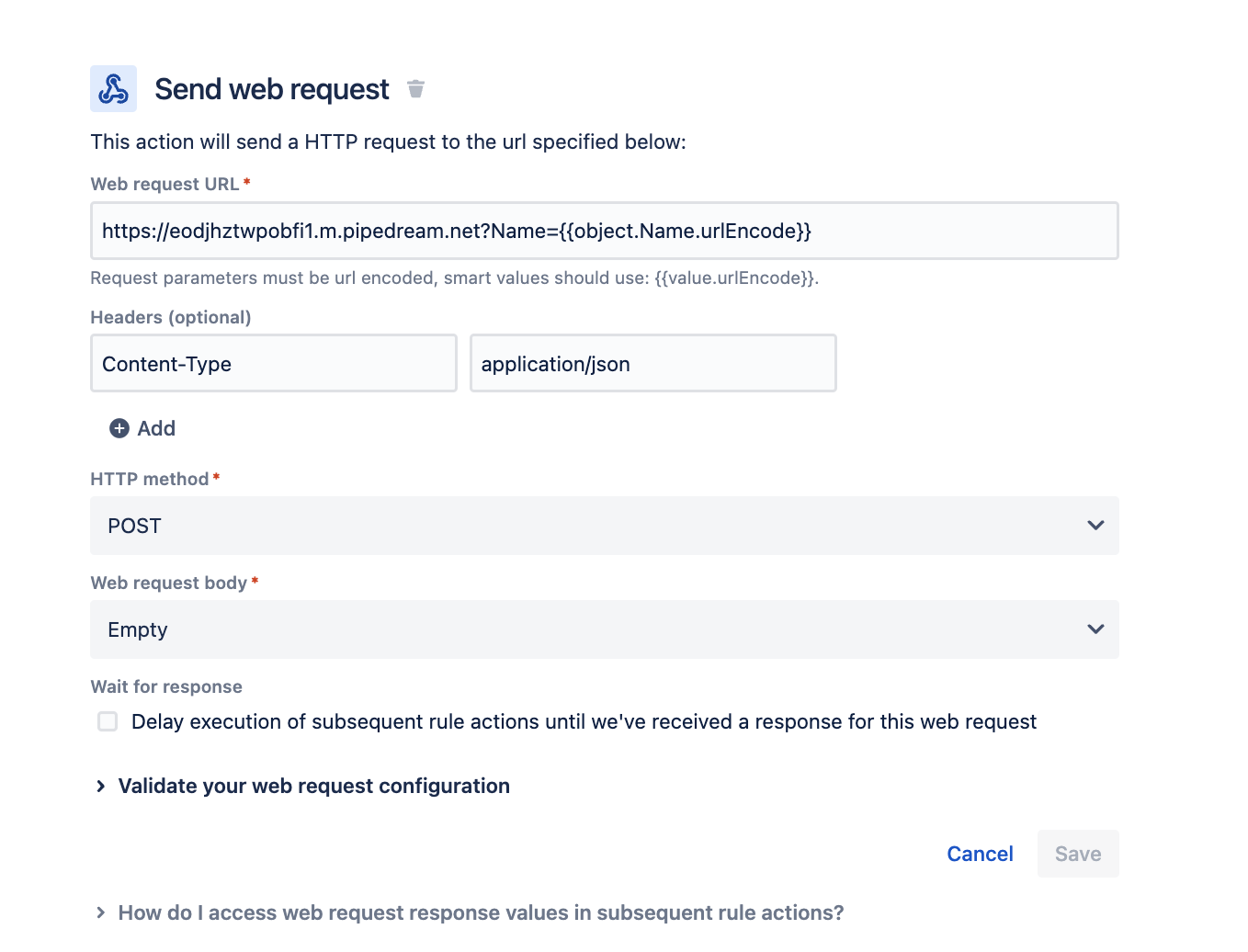The width and height of the screenshot is (1248, 952).
Task: Click the application/json header value field
Action: (652, 364)
